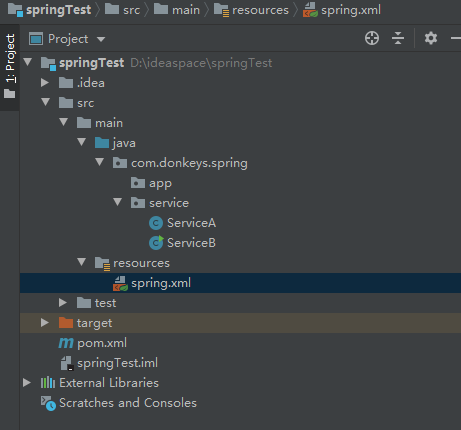The image size is (461, 430).
Task: Select spring.xml in the tree
Action: pyautogui.click(x=161, y=283)
